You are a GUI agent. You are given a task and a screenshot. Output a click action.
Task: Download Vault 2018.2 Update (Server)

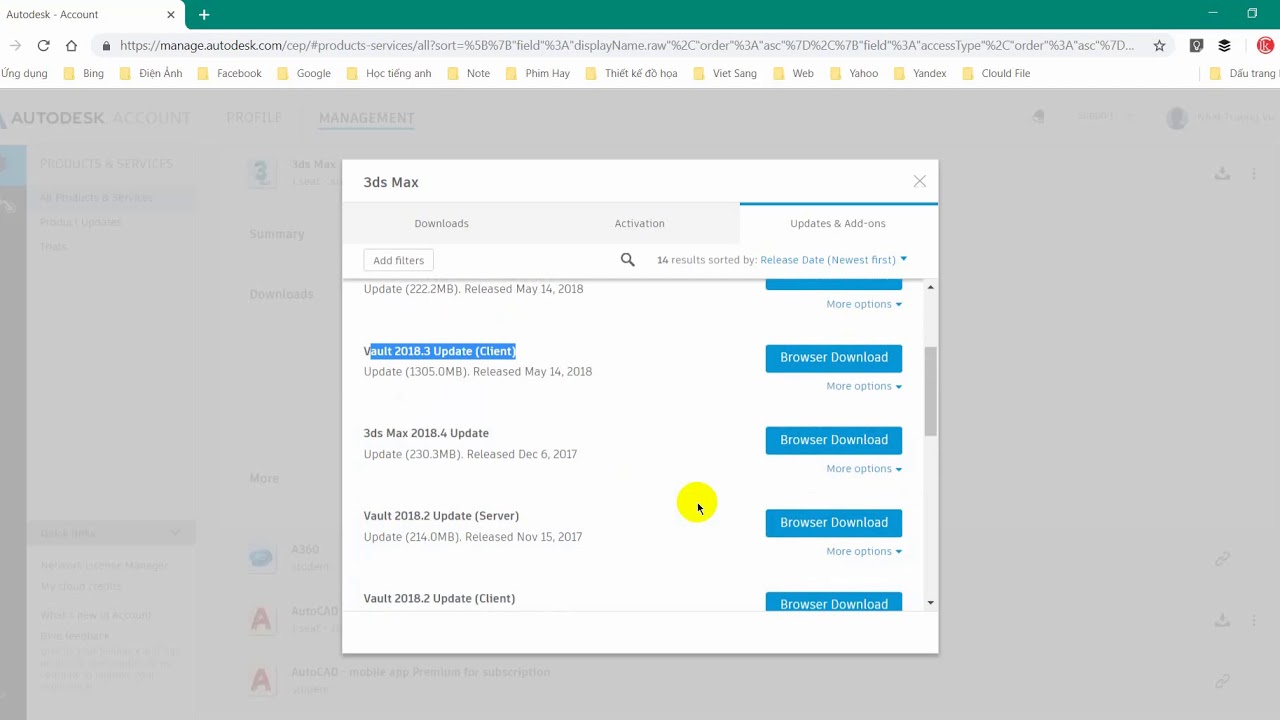(834, 523)
